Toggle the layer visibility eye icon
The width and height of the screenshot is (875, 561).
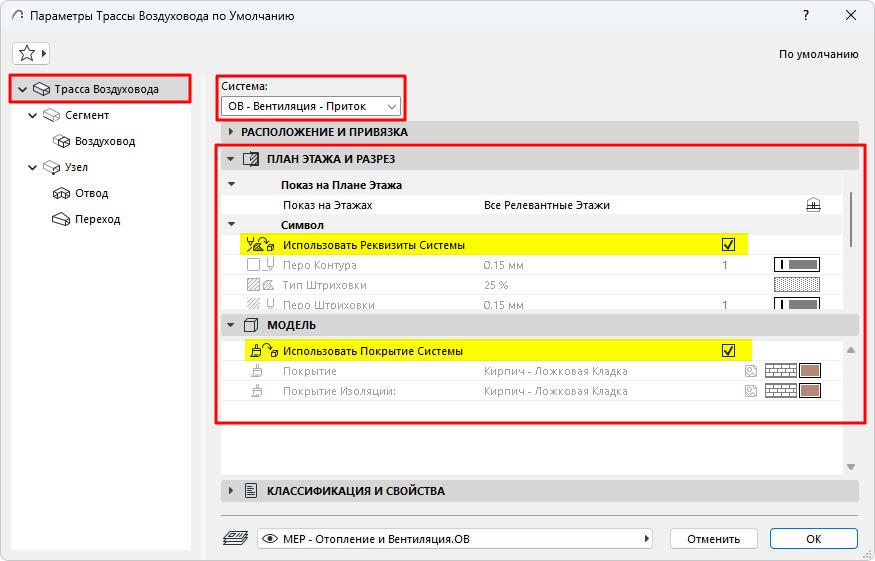pyautogui.click(x=270, y=539)
